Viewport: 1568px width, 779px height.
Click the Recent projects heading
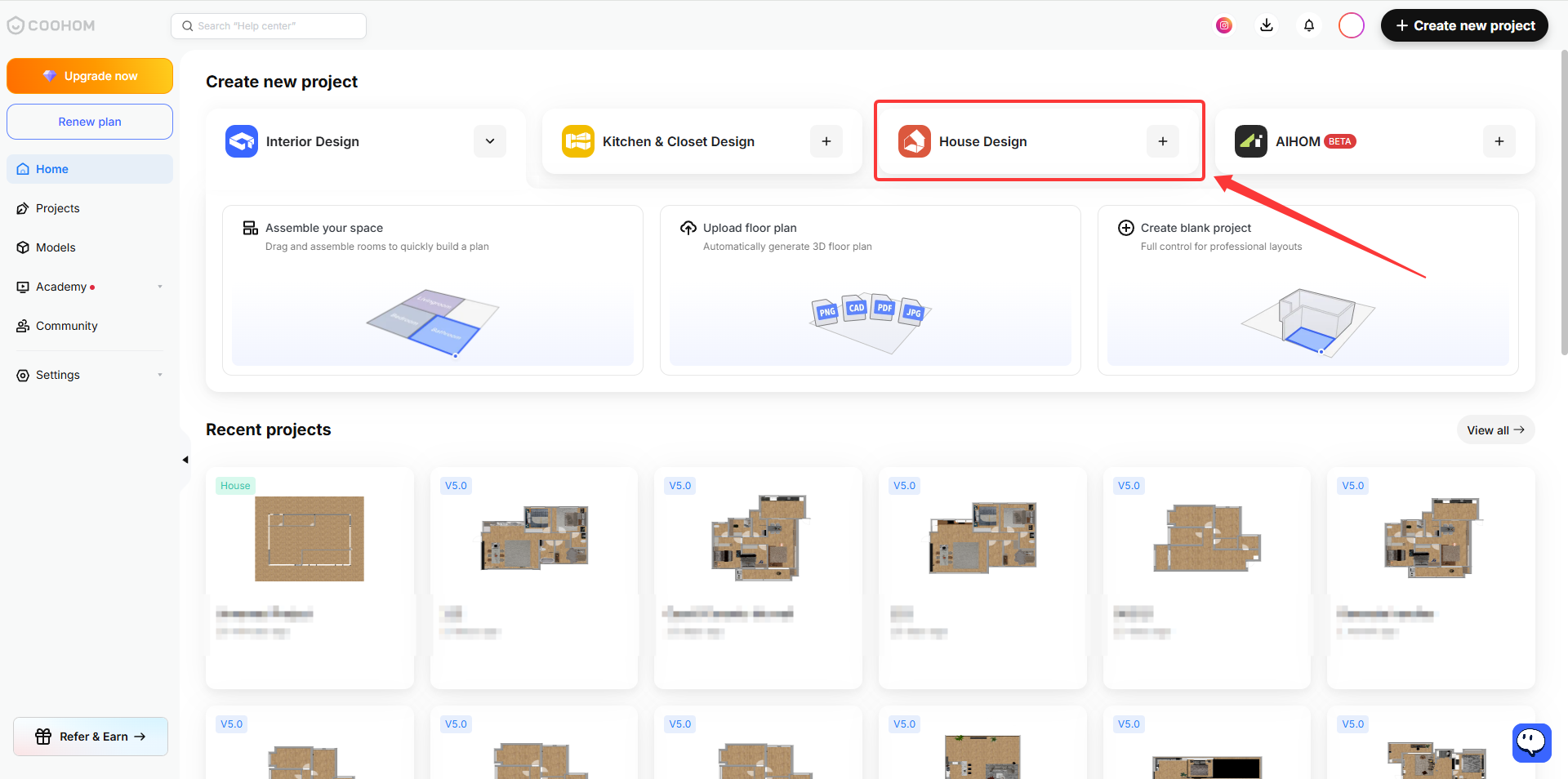pos(269,430)
